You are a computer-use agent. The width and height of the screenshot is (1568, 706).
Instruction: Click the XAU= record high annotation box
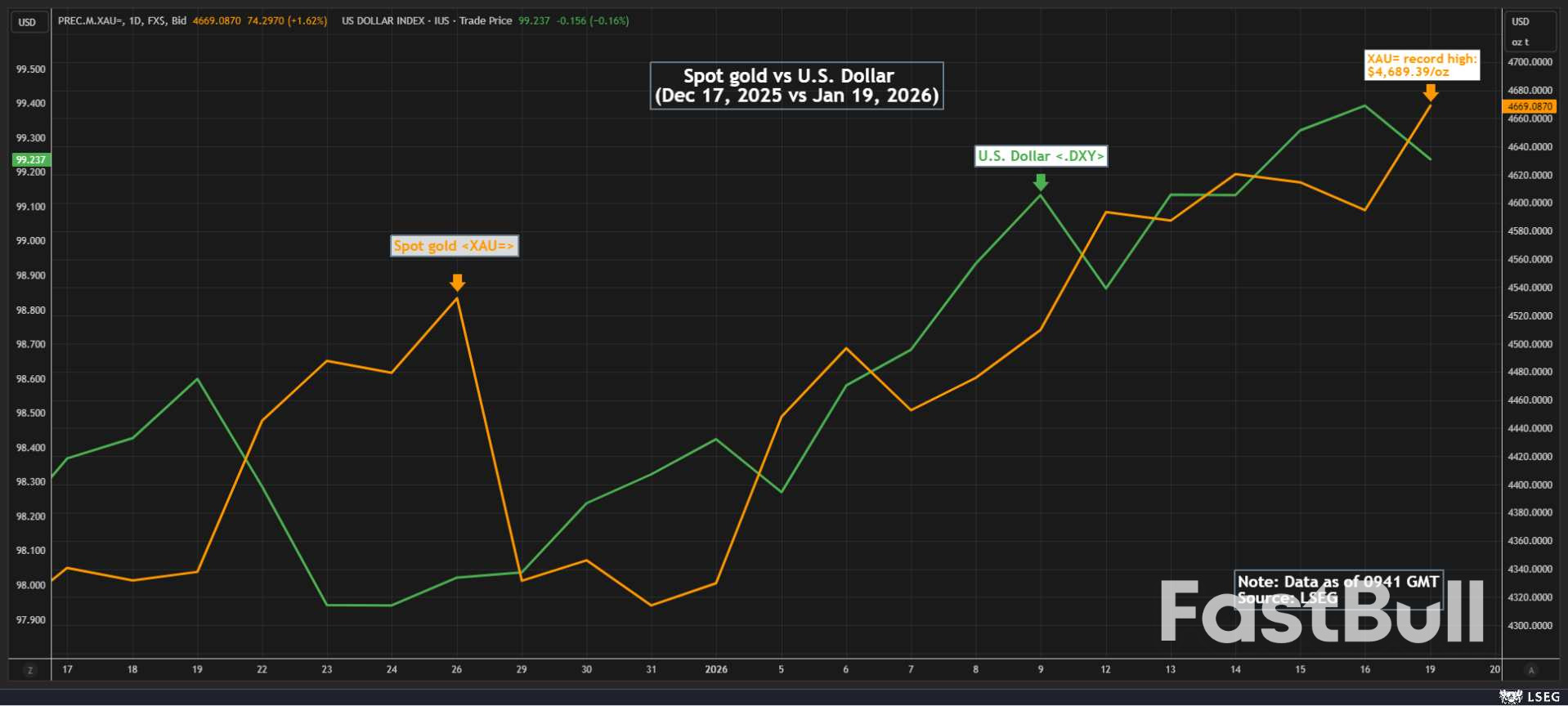[1422, 65]
